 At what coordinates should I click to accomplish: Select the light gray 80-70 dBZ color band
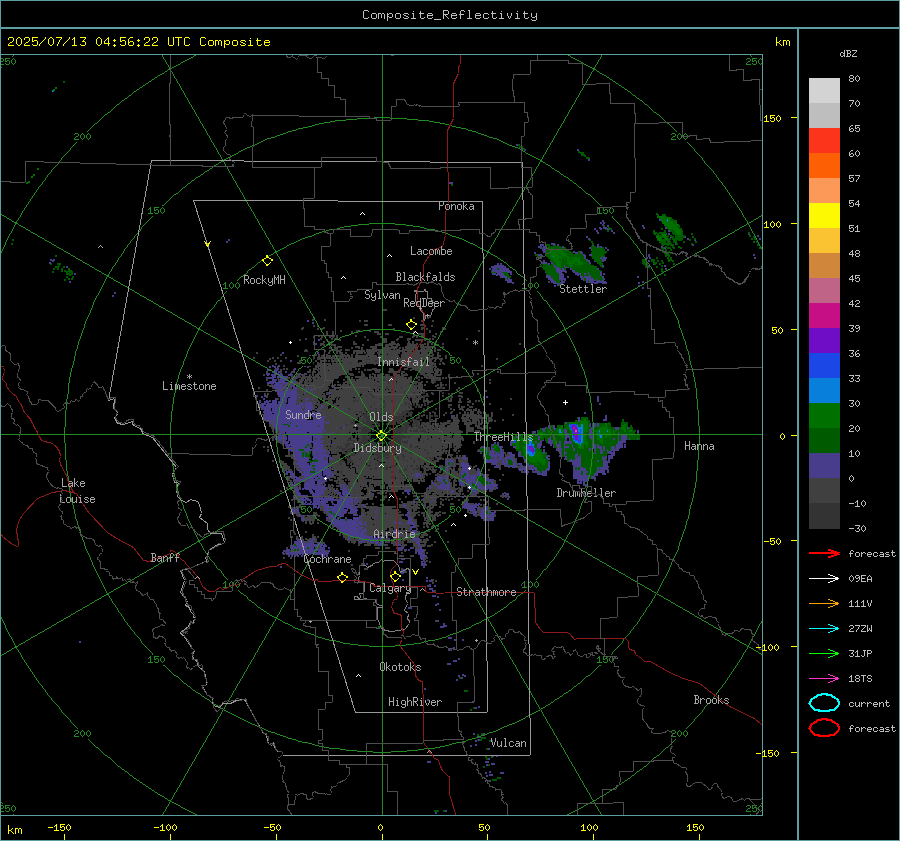[x=824, y=91]
